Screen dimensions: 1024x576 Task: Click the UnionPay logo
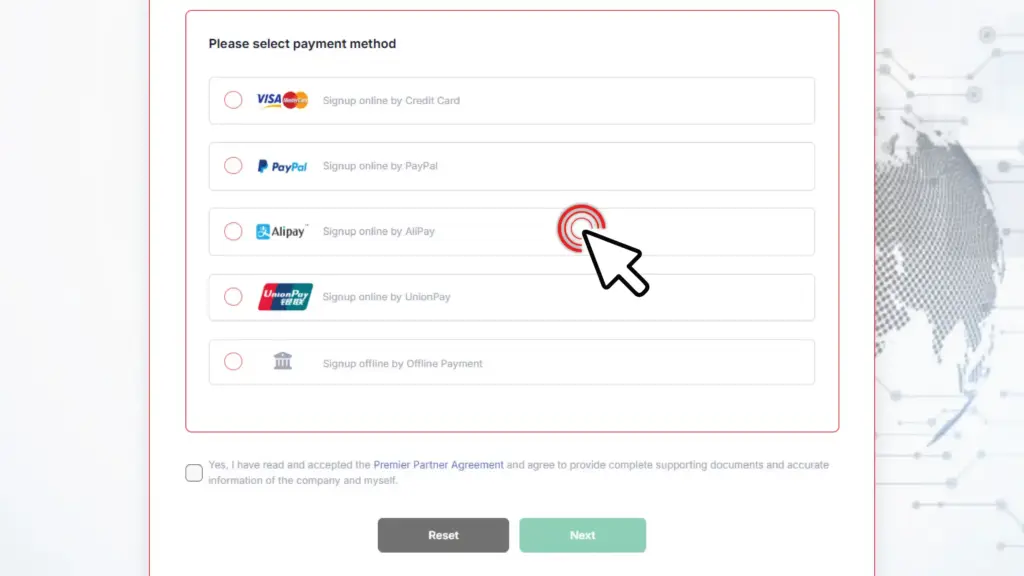point(283,297)
